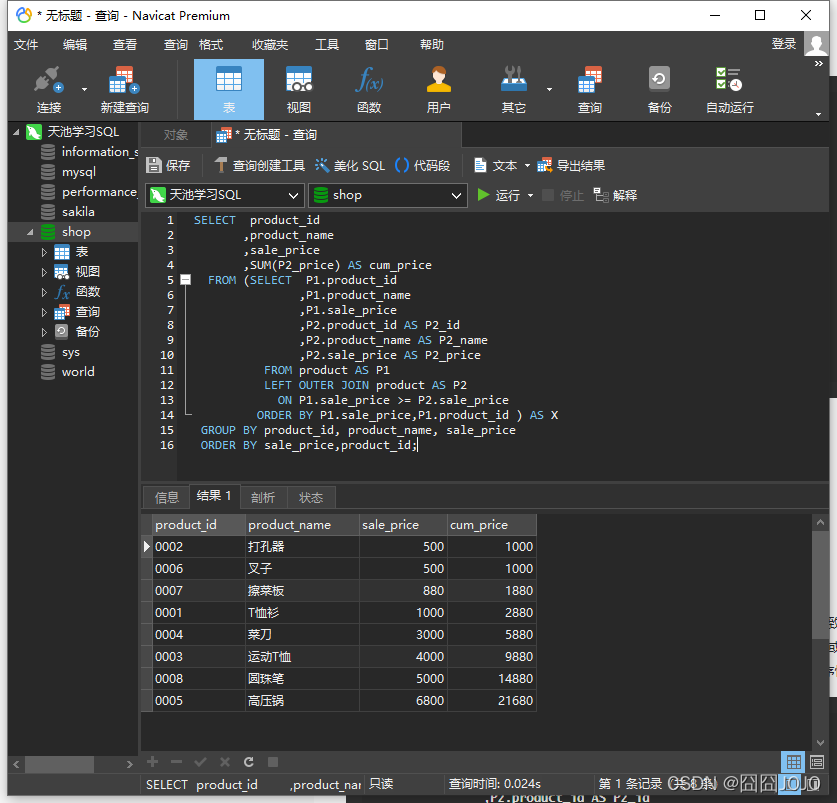Open the 视图 views toolbar icon
Image resolution: width=837 pixels, height=803 pixels.
(298, 89)
